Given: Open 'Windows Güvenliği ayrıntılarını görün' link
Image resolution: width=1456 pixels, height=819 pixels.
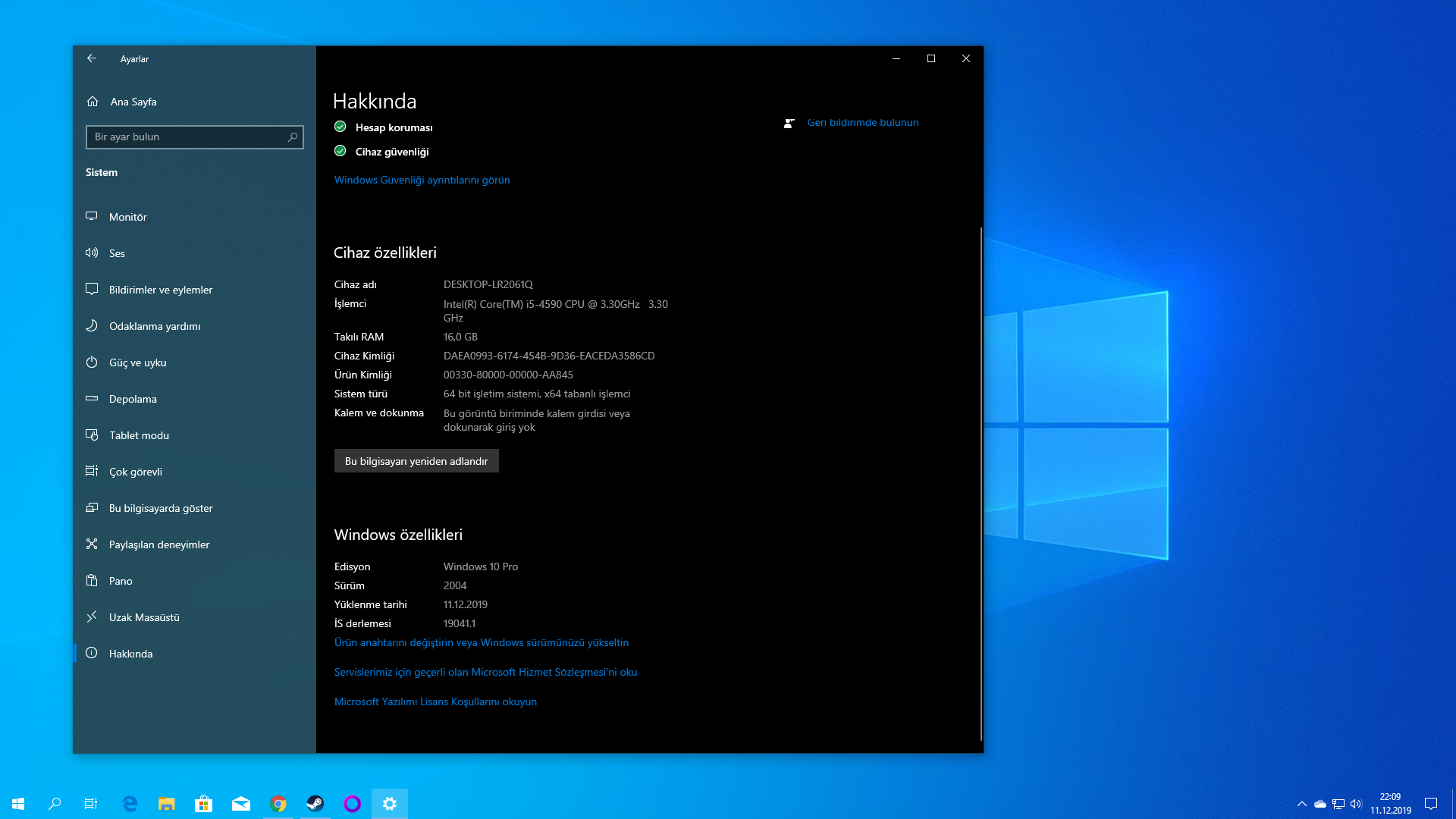Looking at the screenshot, I should (x=422, y=180).
